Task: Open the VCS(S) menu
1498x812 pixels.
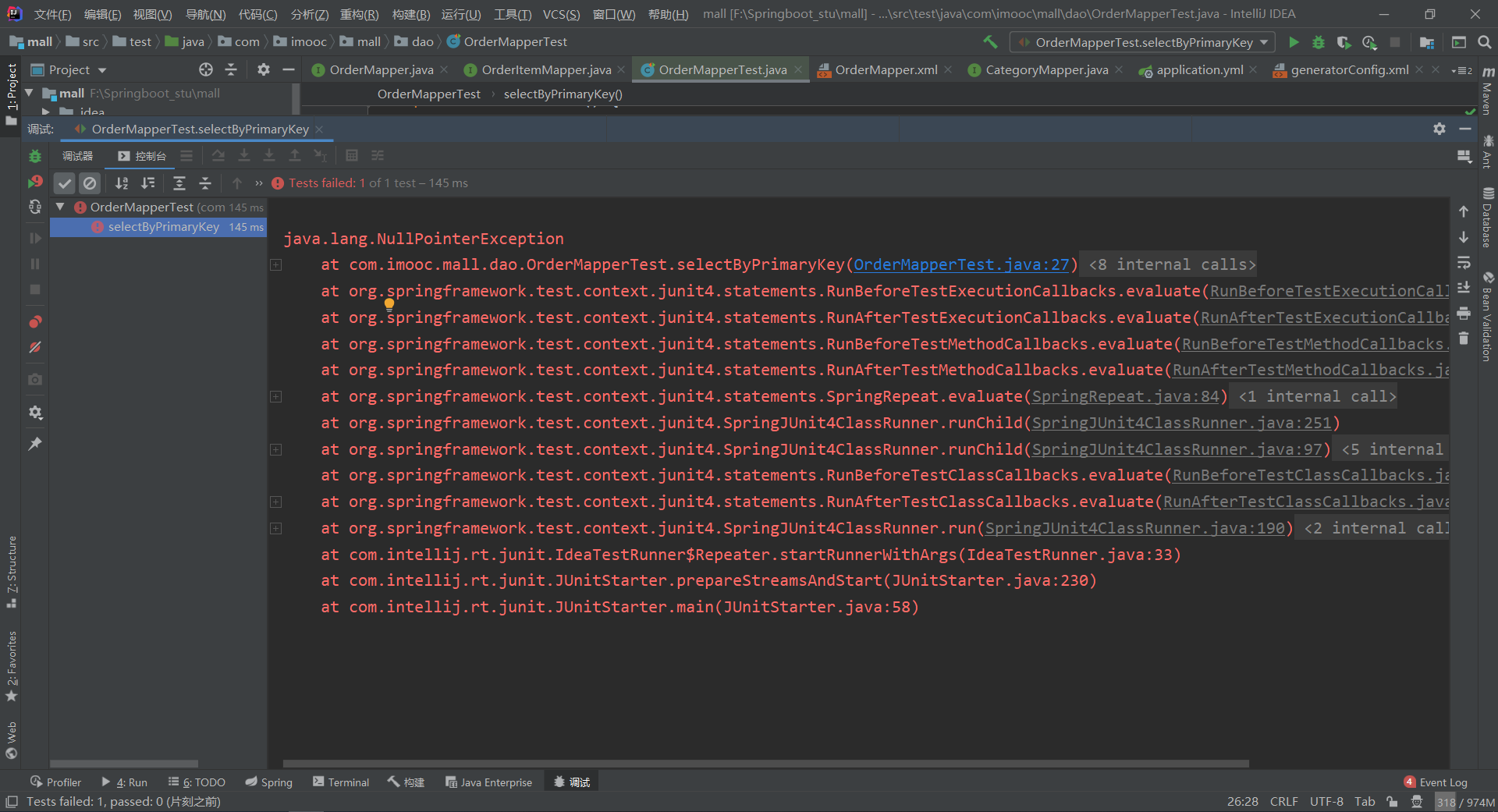Action: 562,14
